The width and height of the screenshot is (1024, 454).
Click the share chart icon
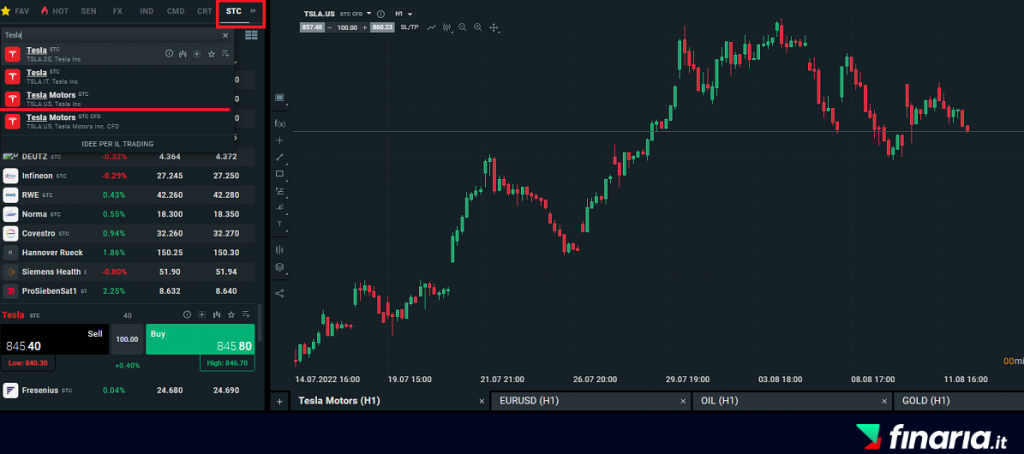(280, 293)
